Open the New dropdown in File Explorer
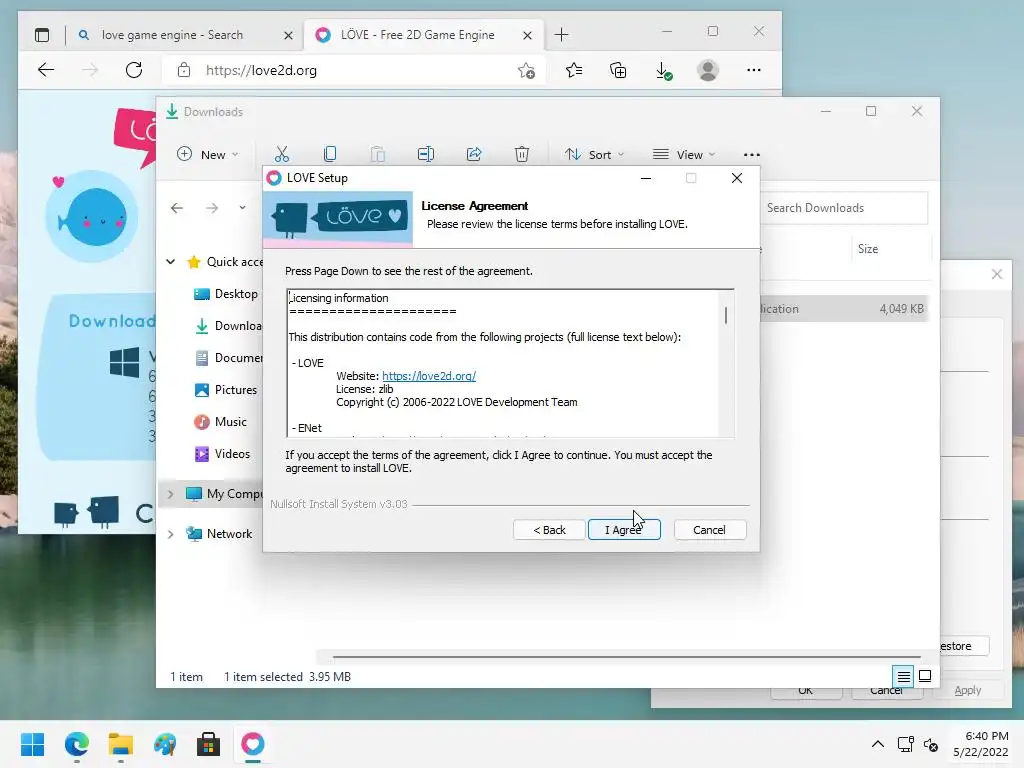 (208, 154)
